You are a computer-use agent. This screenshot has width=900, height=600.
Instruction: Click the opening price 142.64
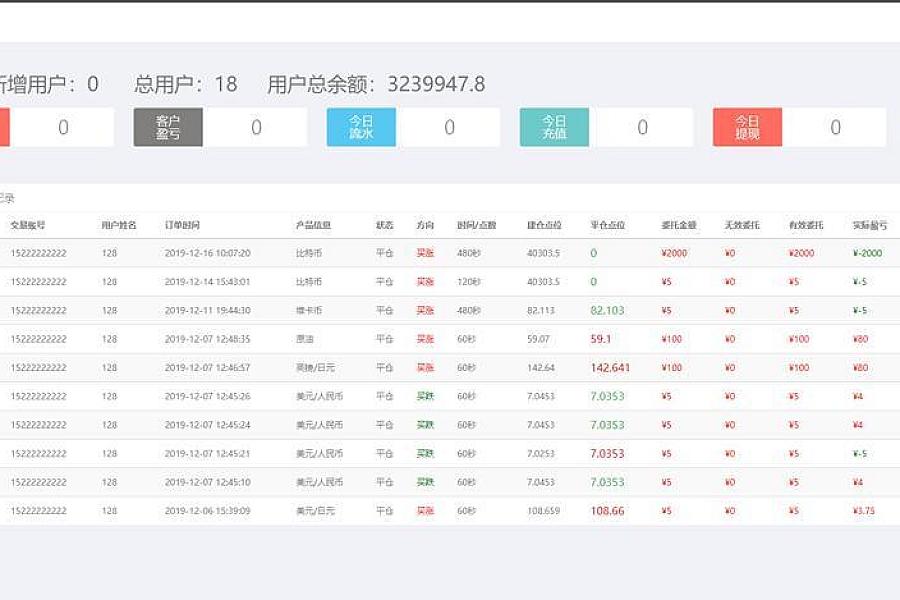541,367
